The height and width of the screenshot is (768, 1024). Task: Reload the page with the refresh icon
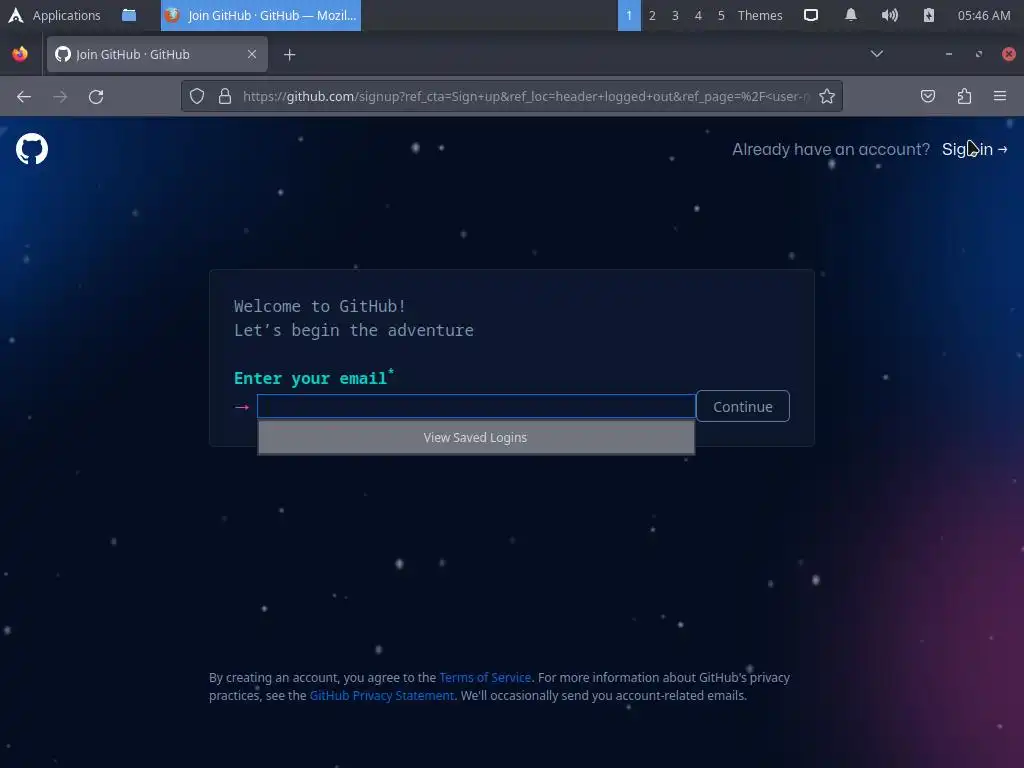[96, 97]
